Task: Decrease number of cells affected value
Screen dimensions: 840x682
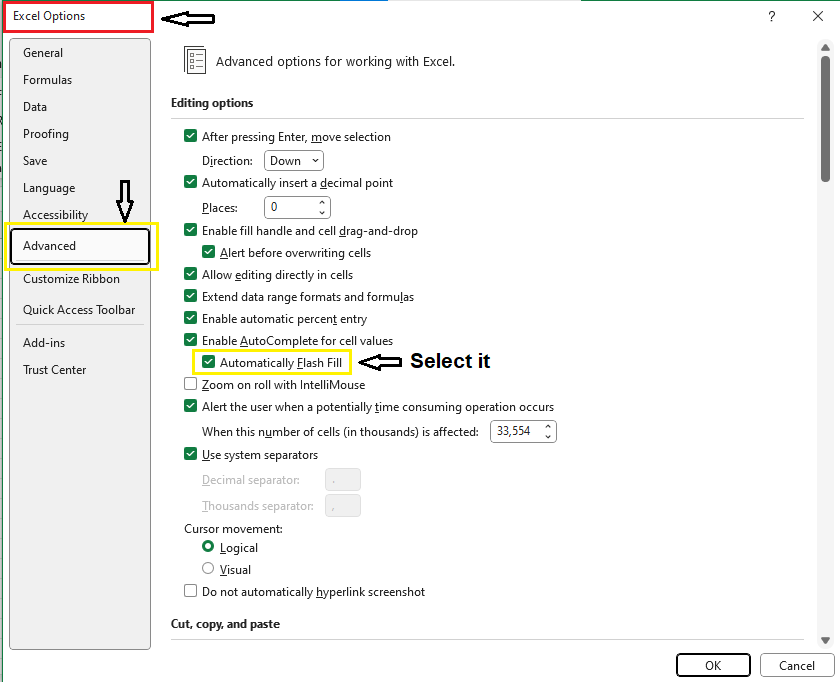Action: point(548,436)
